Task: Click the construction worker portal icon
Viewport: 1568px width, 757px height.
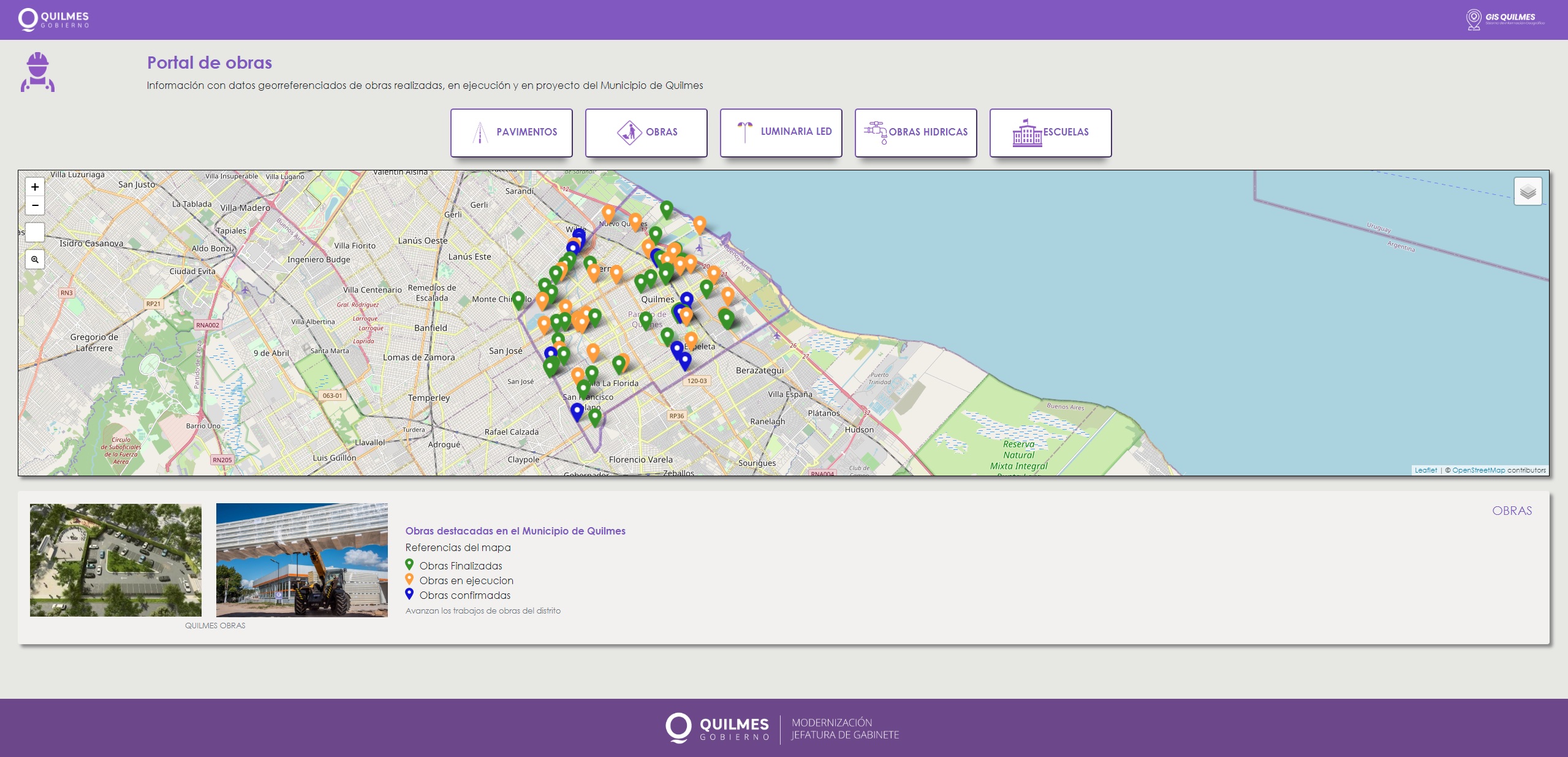Action: (38, 72)
